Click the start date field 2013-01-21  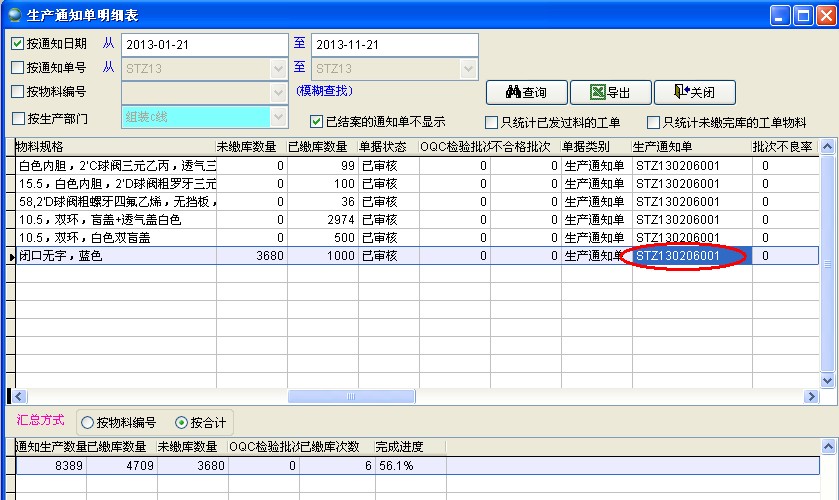pyautogui.click(x=200, y=45)
